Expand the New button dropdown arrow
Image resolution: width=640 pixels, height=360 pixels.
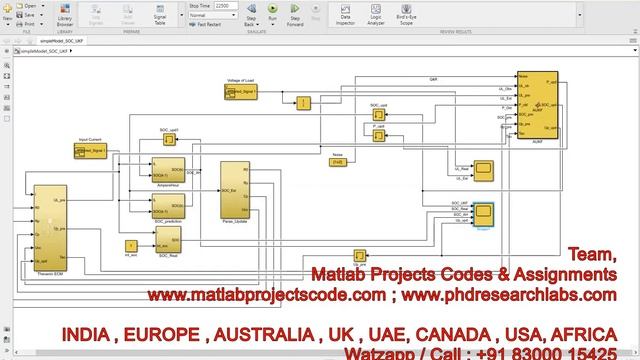[x=7, y=25]
